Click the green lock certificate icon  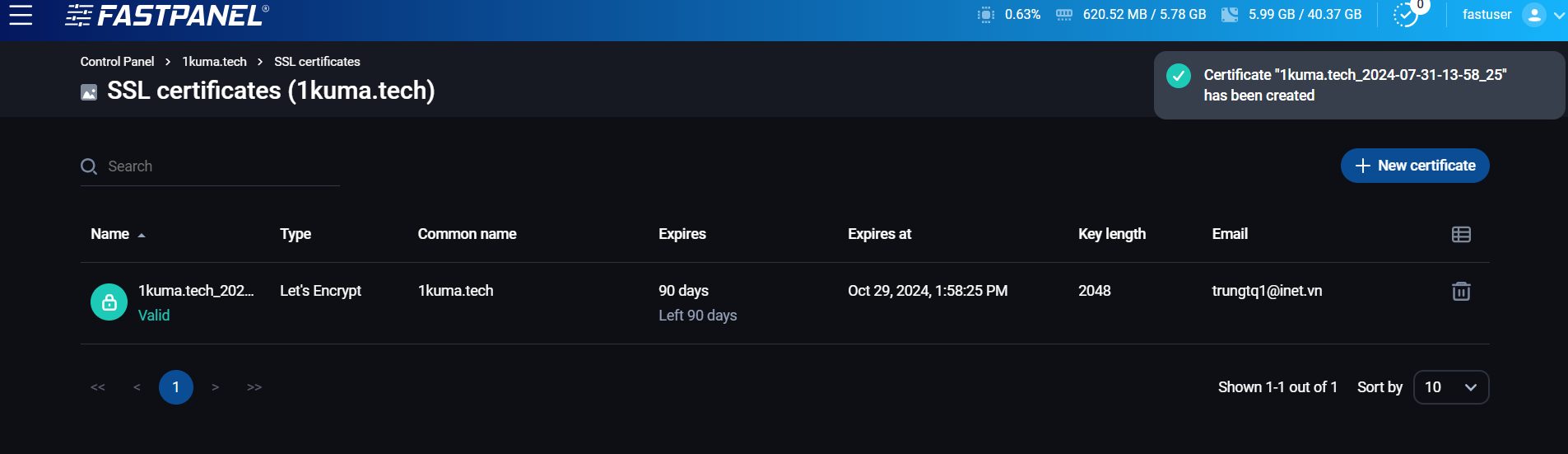click(x=109, y=302)
